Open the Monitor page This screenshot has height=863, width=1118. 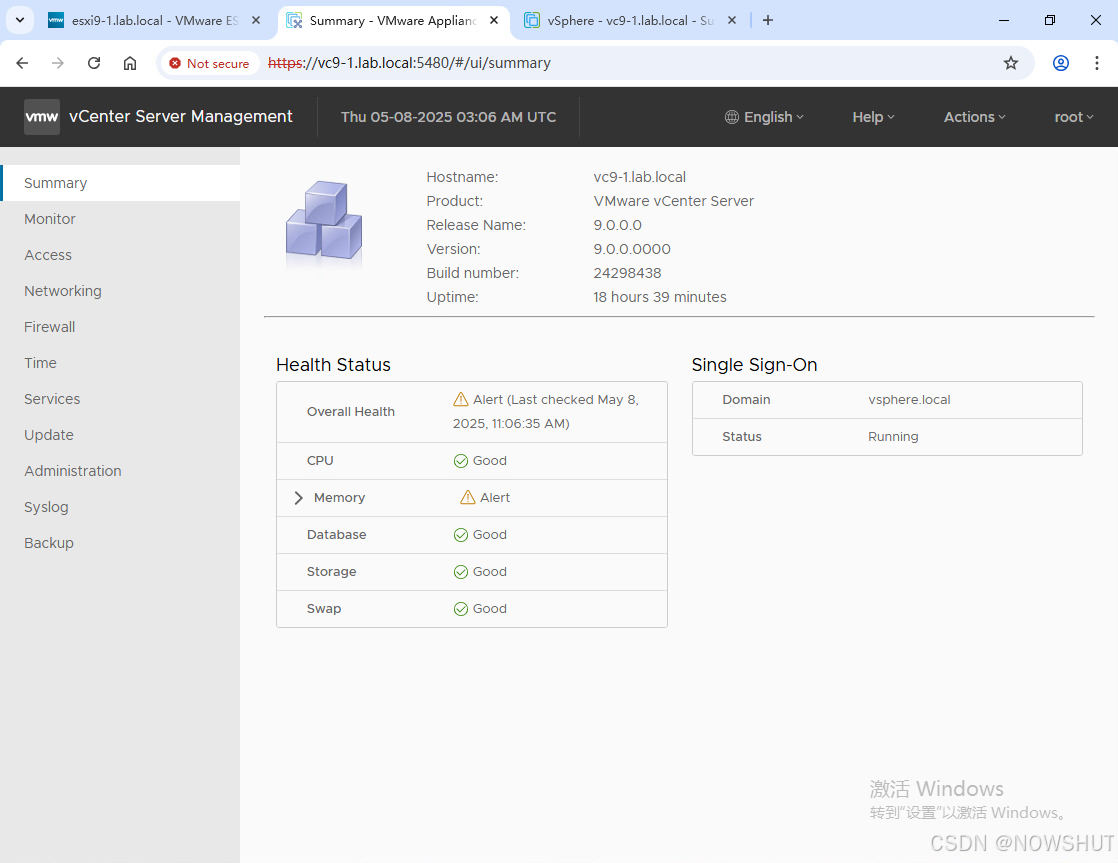pos(120,219)
